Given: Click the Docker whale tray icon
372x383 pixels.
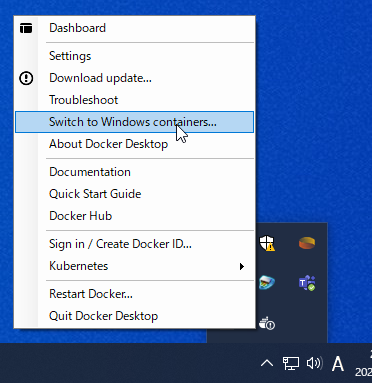Looking at the screenshot, I should (267, 323).
